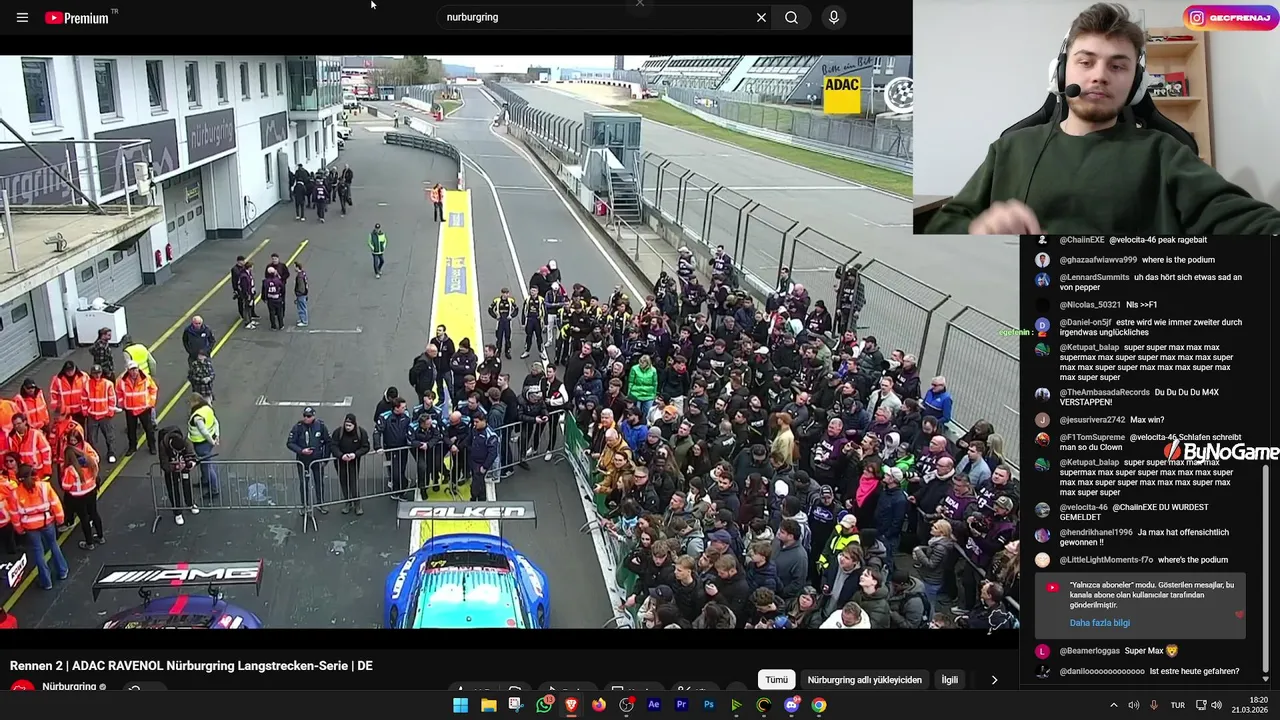1280x720 pixels.
Task: Click video title "Rennen 2 | ADAC RAVENOL"
Action: tap(191, 666)
